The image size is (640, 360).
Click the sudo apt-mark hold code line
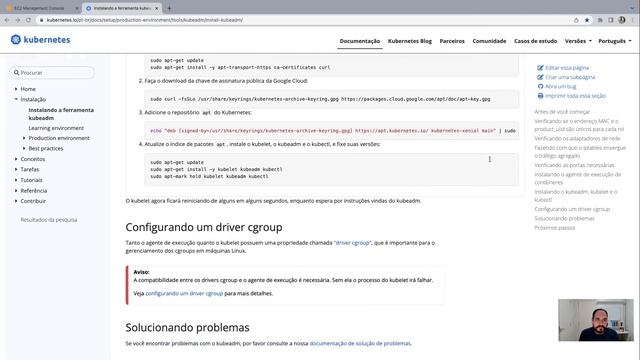click(x=209, y=177)
